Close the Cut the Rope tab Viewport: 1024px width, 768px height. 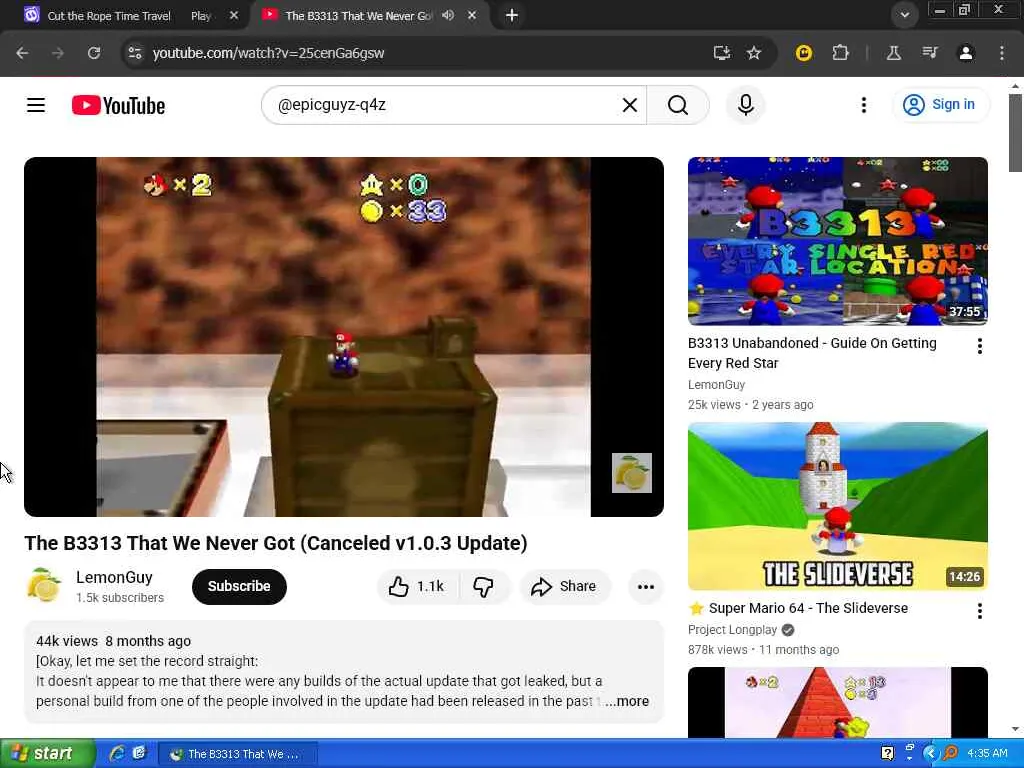pos(234,16)
